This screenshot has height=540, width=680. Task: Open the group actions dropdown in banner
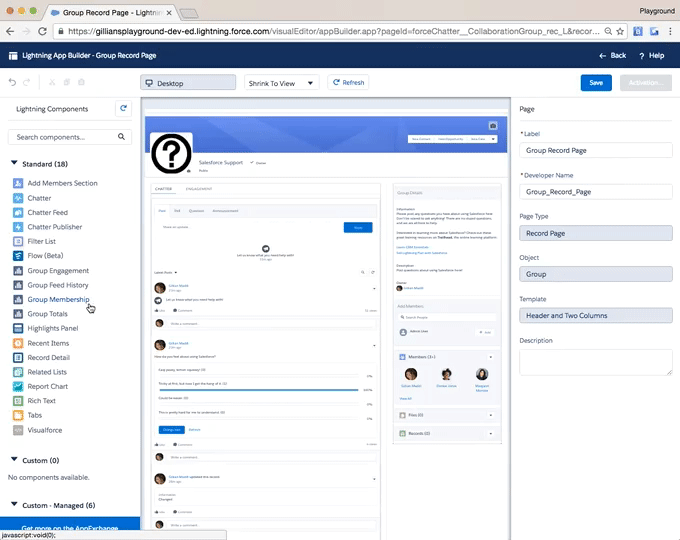493,139
